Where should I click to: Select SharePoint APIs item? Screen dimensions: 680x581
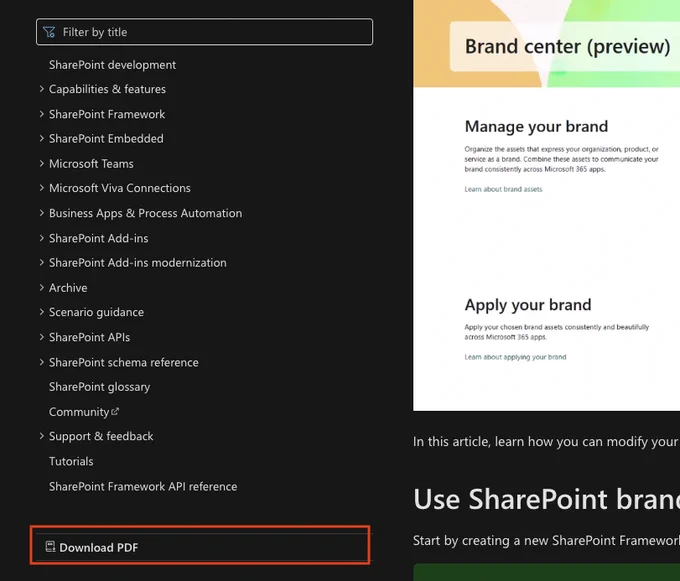(x=89, y=337)
